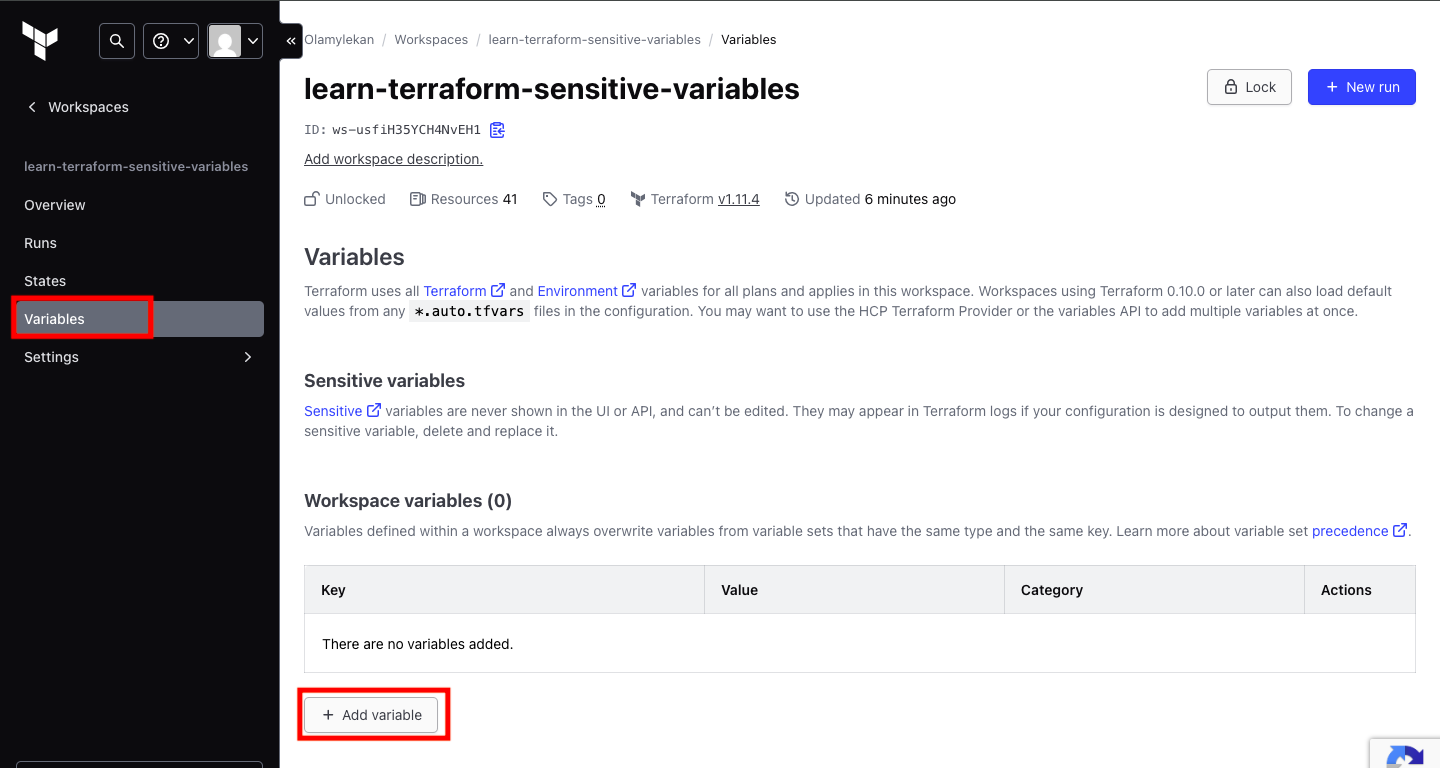This screenshot has height=768, width=1440.
Task: Open the search magnifier button
Action: tap(117, 41)
